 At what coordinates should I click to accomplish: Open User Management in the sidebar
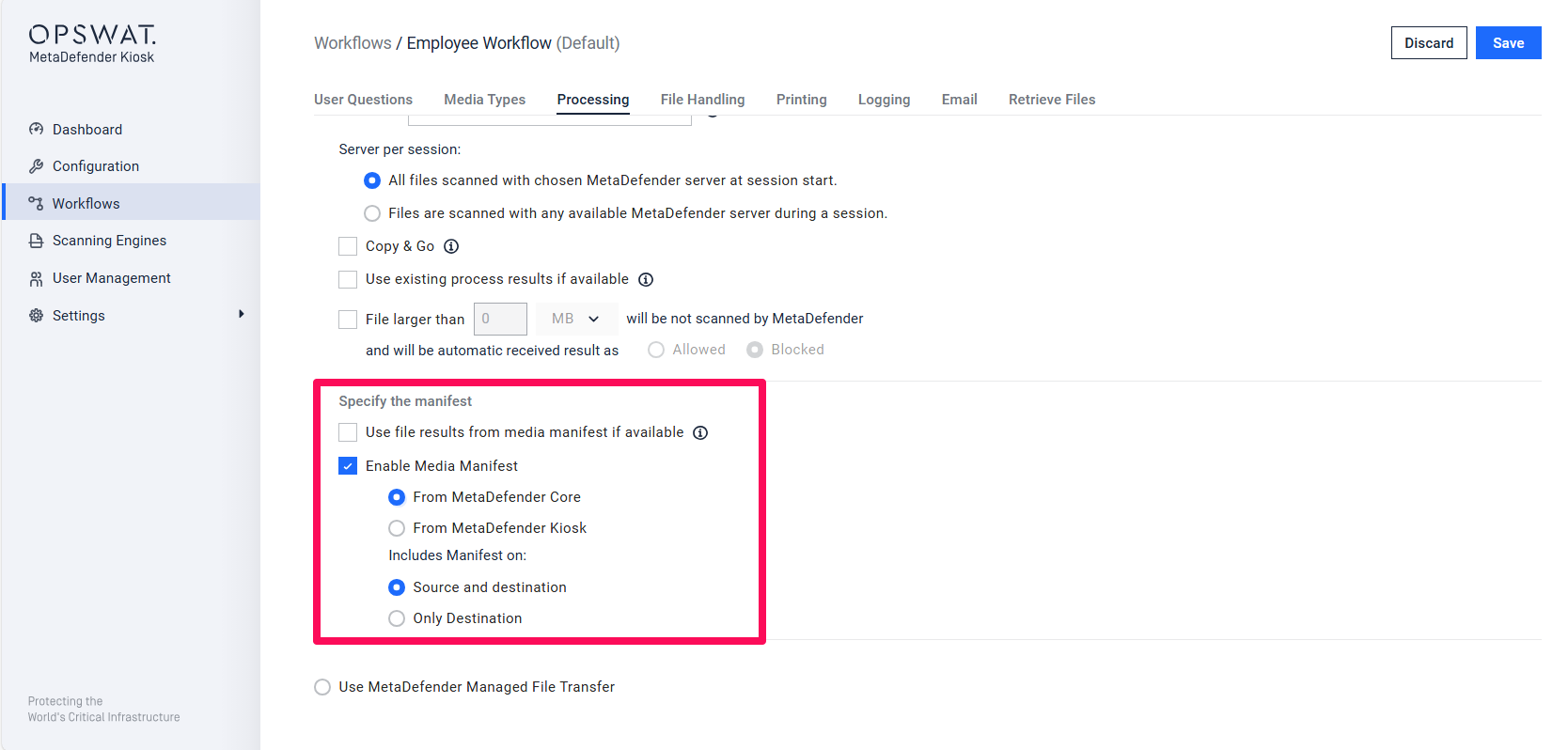(132, 278)
